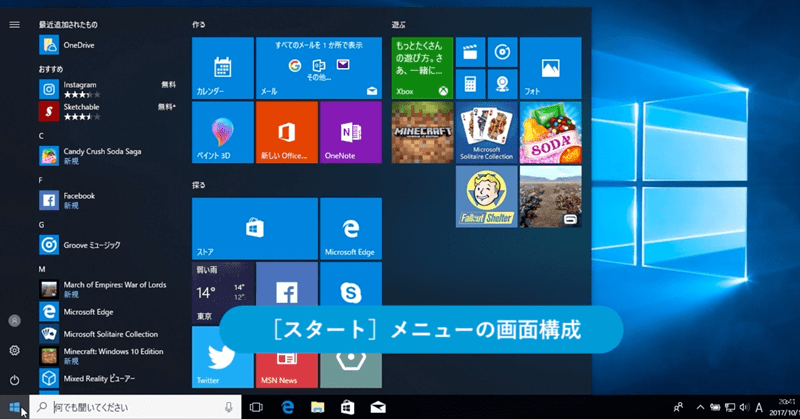The image size is (800, 419).
Task: Open the network icon in tray
Action: coord(730,407)
